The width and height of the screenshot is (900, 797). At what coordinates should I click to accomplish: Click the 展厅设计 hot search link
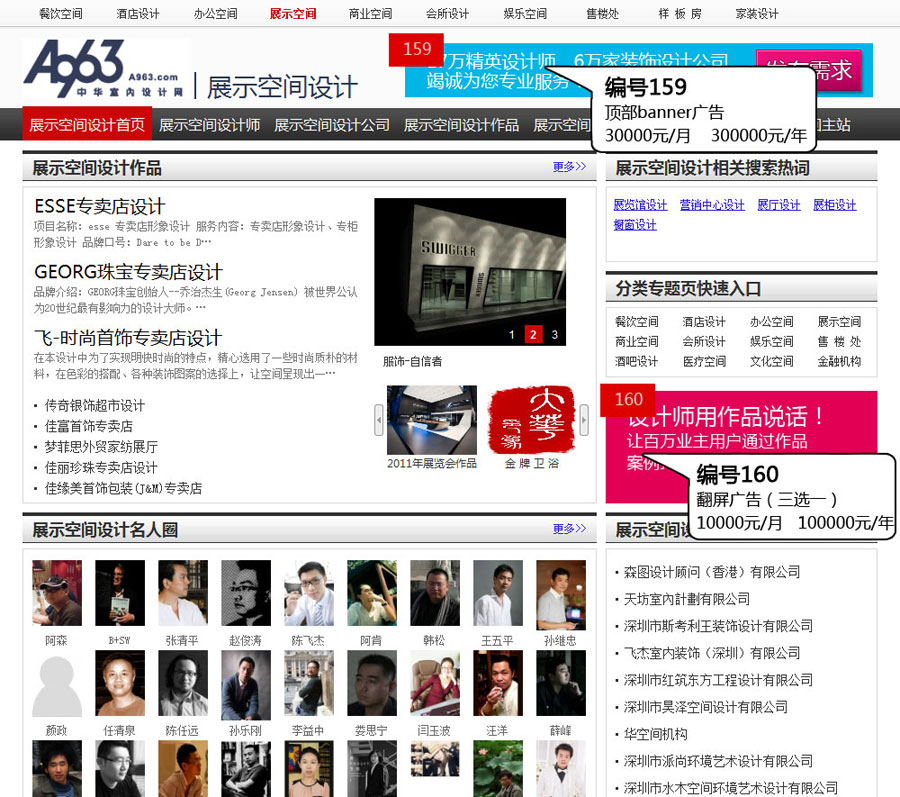pyautogui.click(x=779, y=205)
